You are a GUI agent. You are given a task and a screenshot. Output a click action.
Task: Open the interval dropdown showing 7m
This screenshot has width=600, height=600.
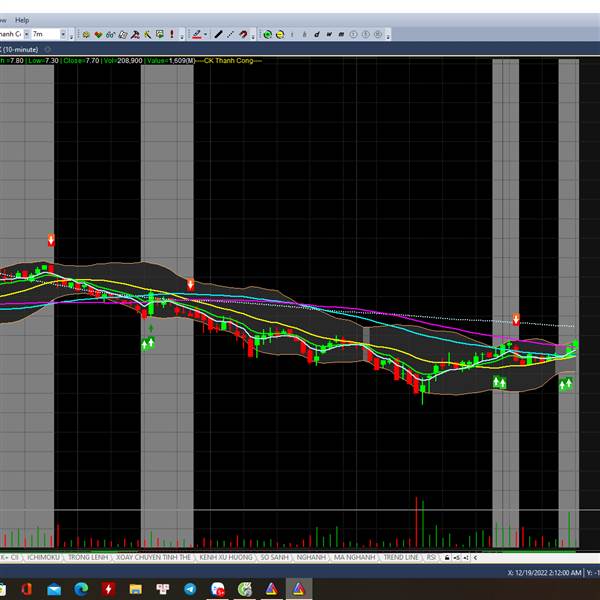pyautogui.click(x=63, y=34)
